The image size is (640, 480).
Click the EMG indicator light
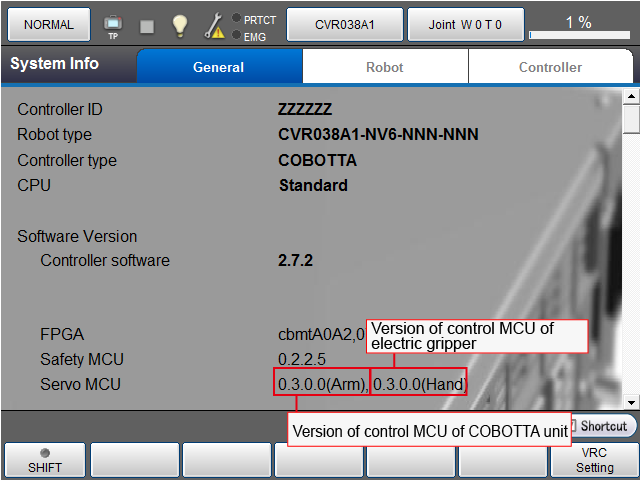coord(236,35)
